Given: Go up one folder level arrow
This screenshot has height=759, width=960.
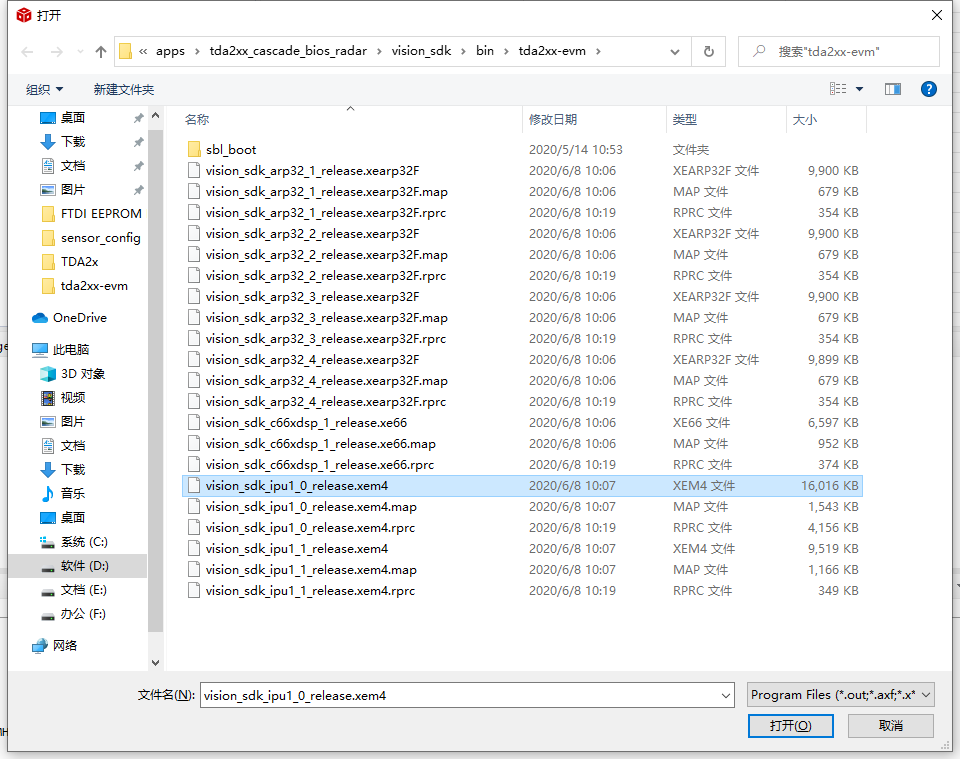Looking at the screenshot, I should [101, 52].
